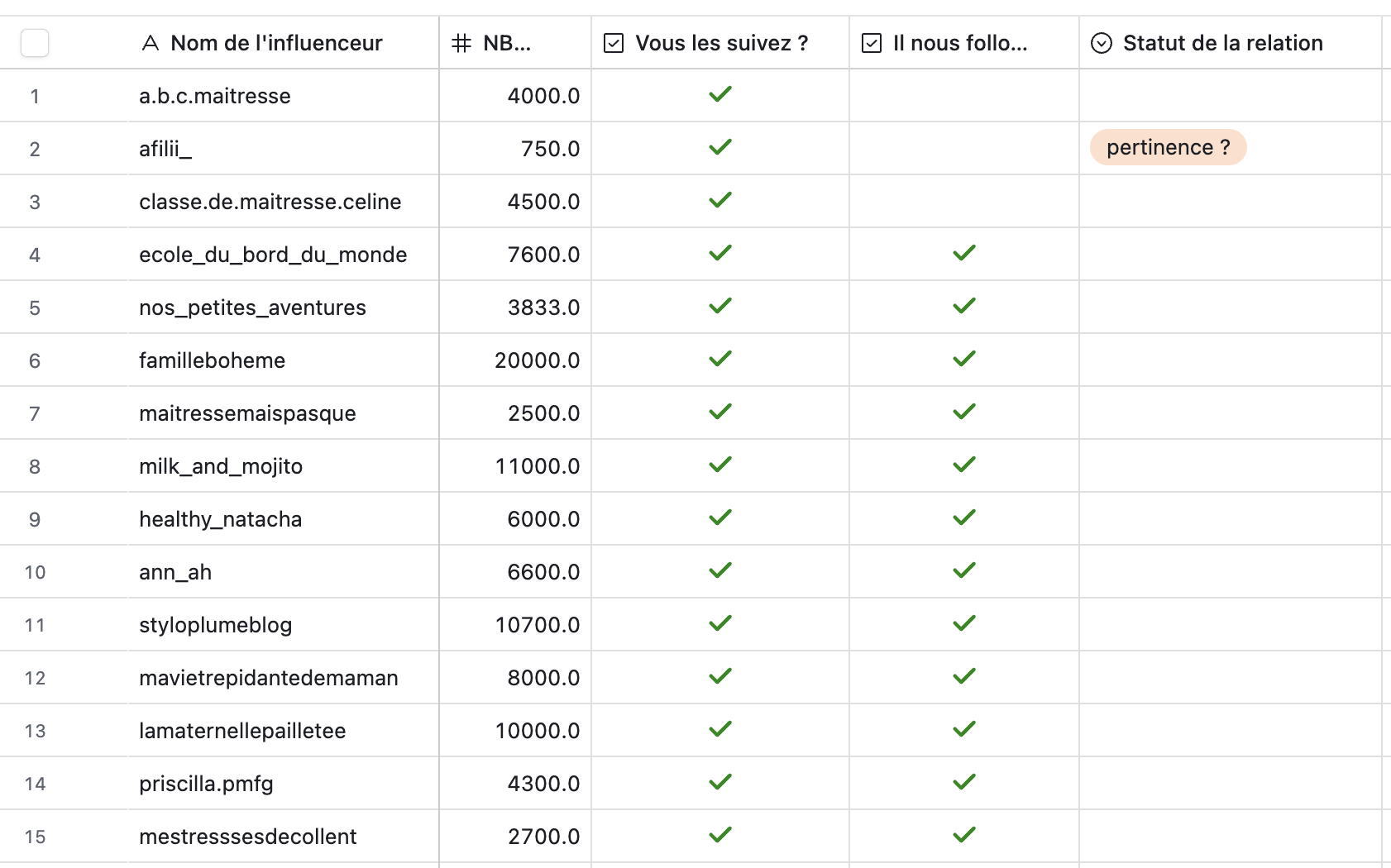Click the text field icon beside Nom de l'influenceur
The width and height of the screenshot is (1391, 868).
tap(151, 43)
